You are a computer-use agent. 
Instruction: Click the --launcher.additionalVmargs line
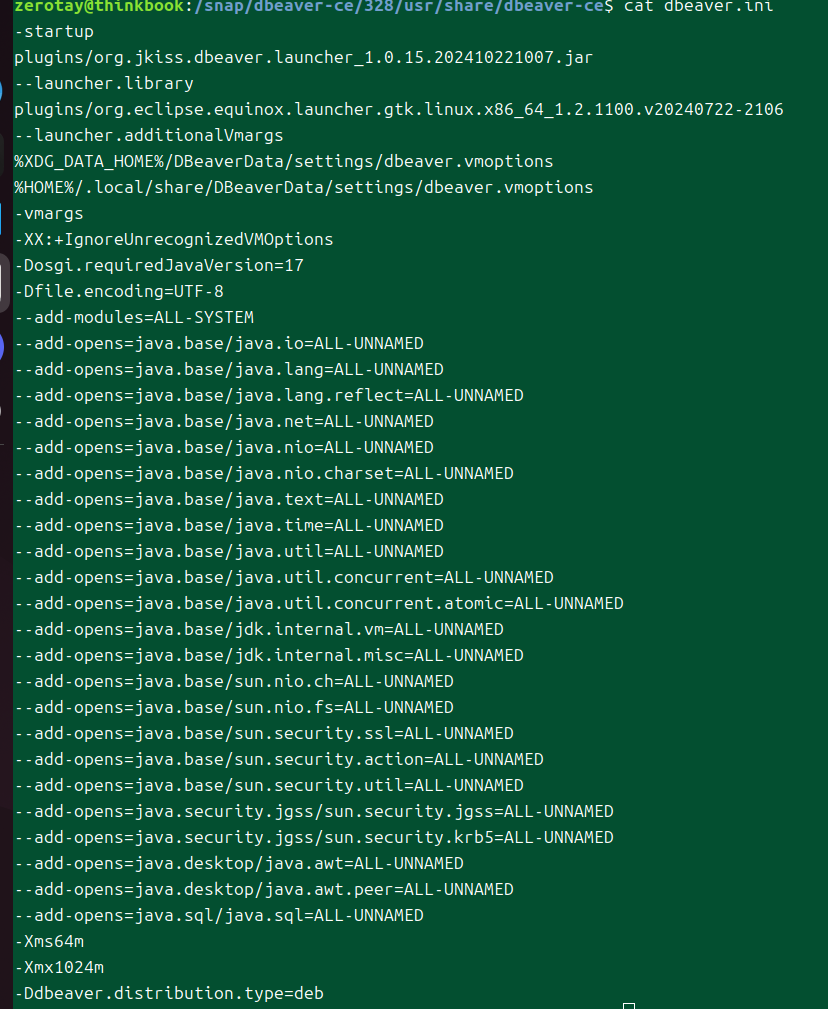click(149, 135)
